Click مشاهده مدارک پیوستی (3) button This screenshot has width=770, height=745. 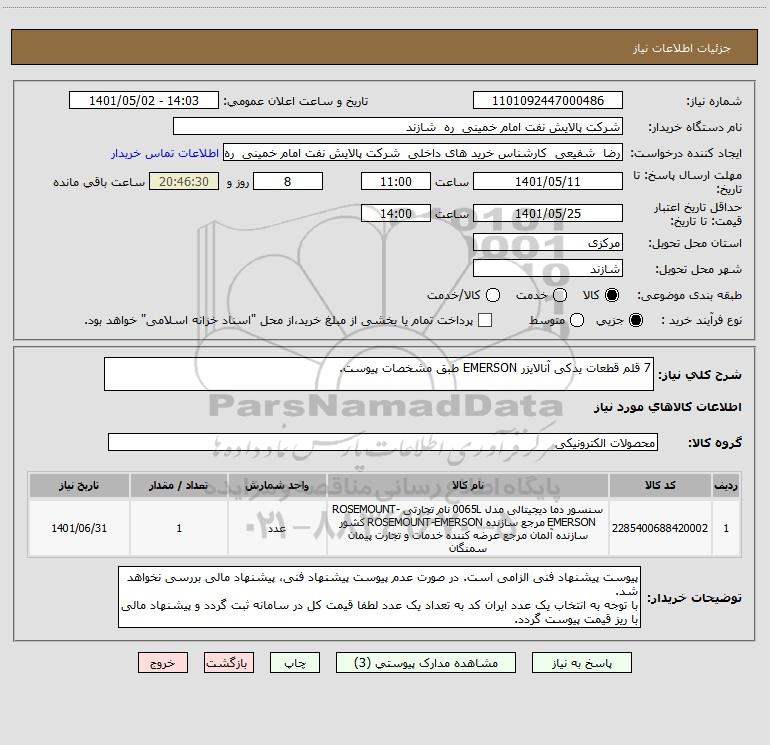(x=426, y=662)
